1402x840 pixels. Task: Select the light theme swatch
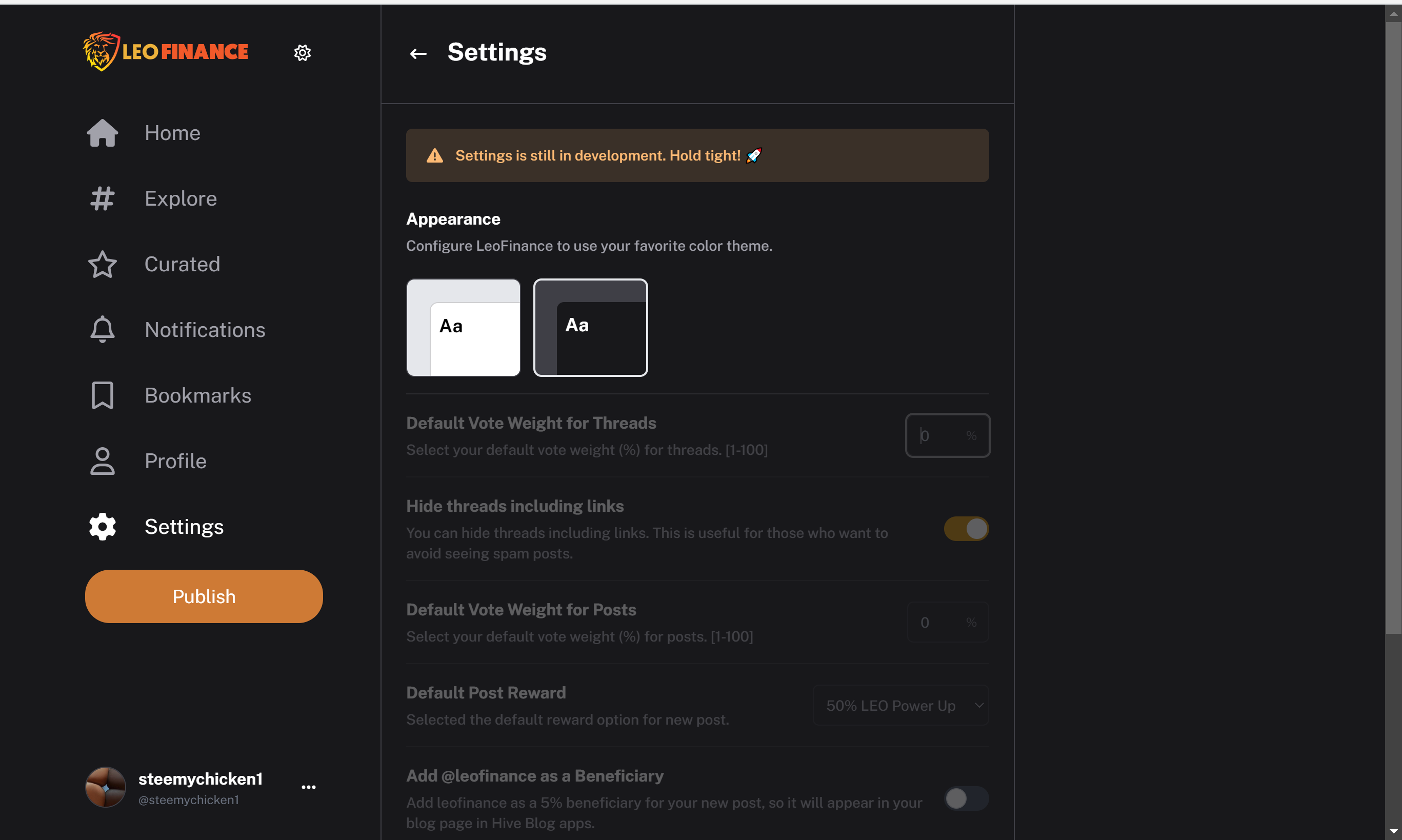[464, 328]
